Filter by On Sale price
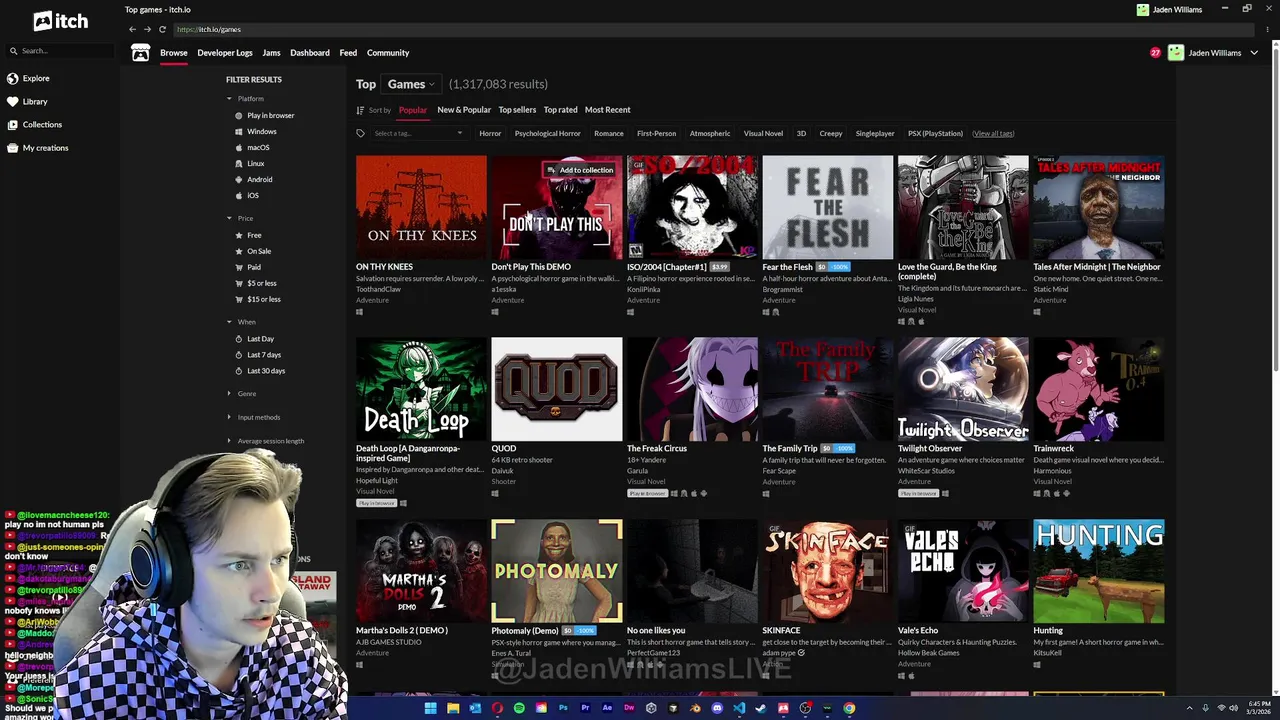This screenshot has width=1280, height=720. 252,251
